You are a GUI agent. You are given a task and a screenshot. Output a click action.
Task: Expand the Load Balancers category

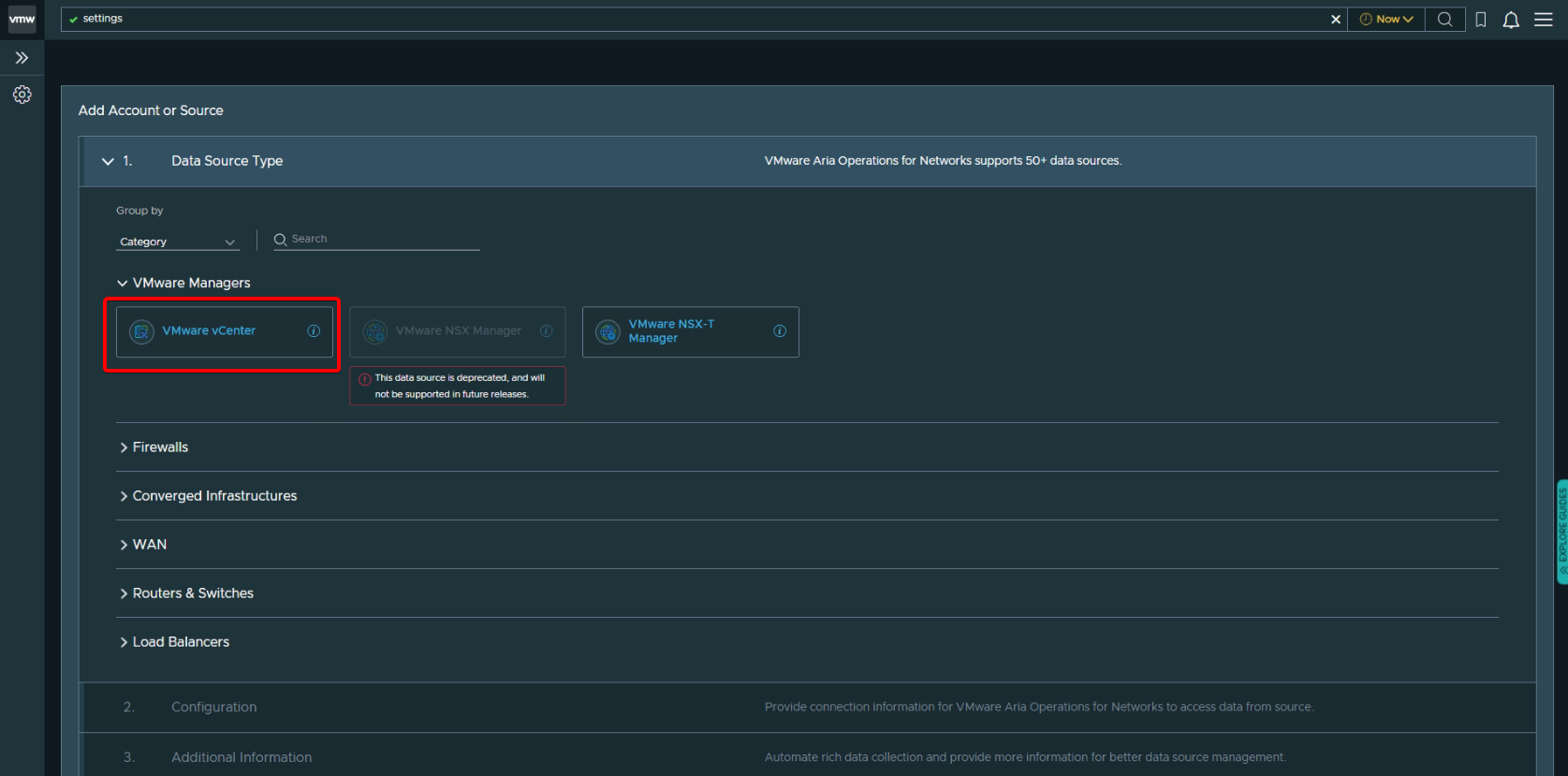pyautogui.click(x=180, y=642)
